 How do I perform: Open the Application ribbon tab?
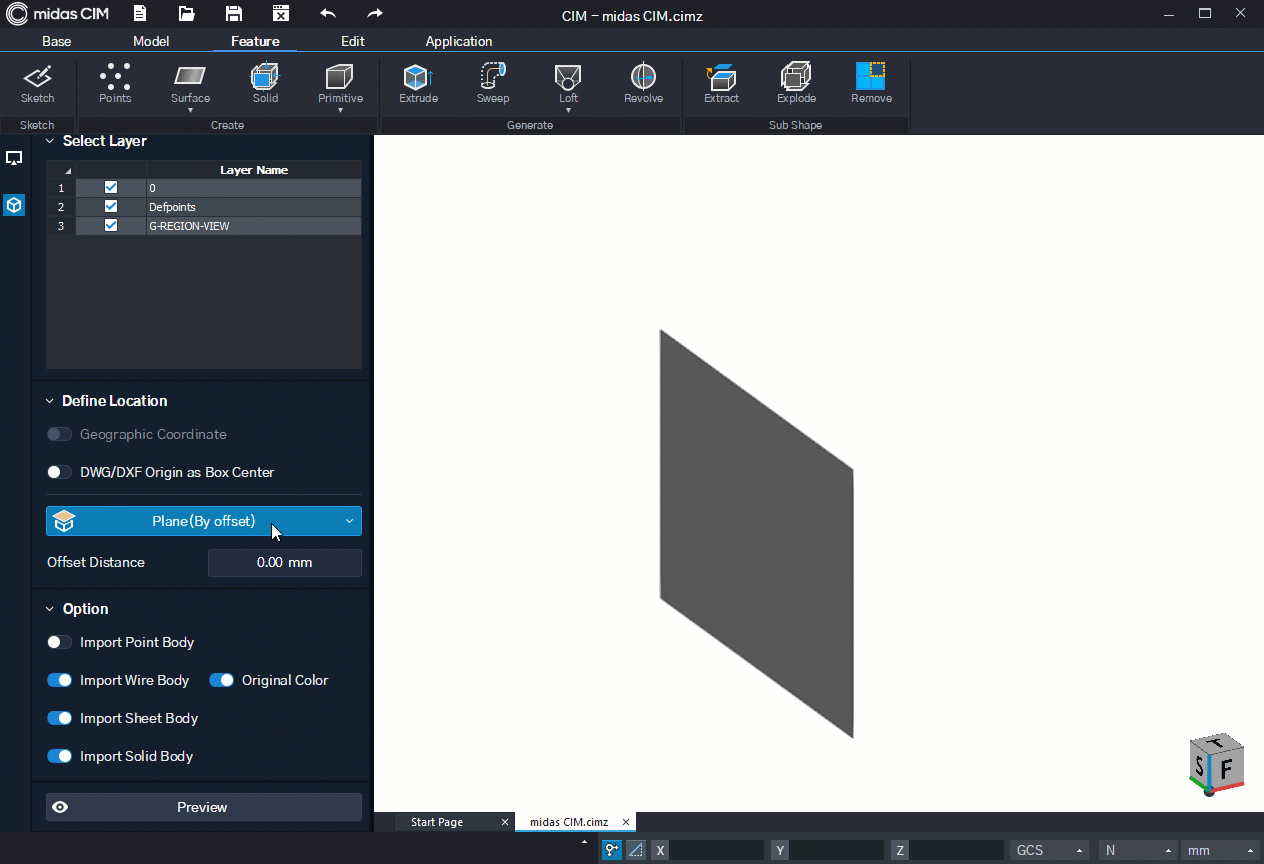(459, 41)
